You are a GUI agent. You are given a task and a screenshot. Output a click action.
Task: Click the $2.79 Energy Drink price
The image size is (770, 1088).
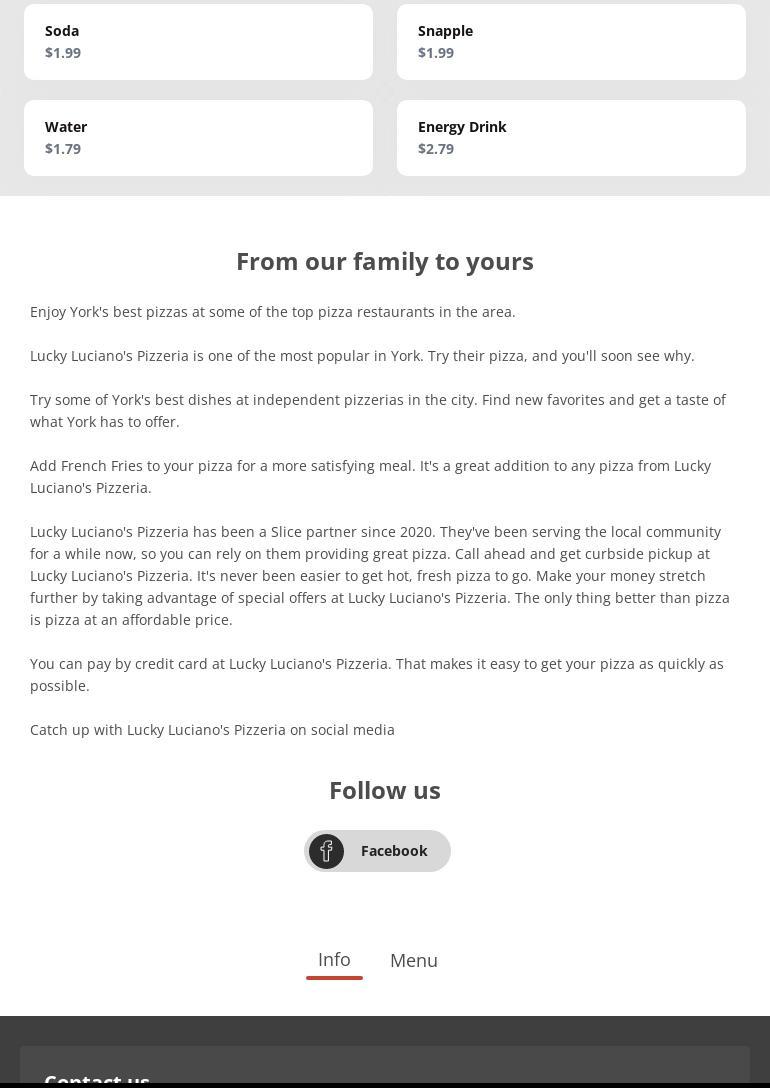click(436, 149)
